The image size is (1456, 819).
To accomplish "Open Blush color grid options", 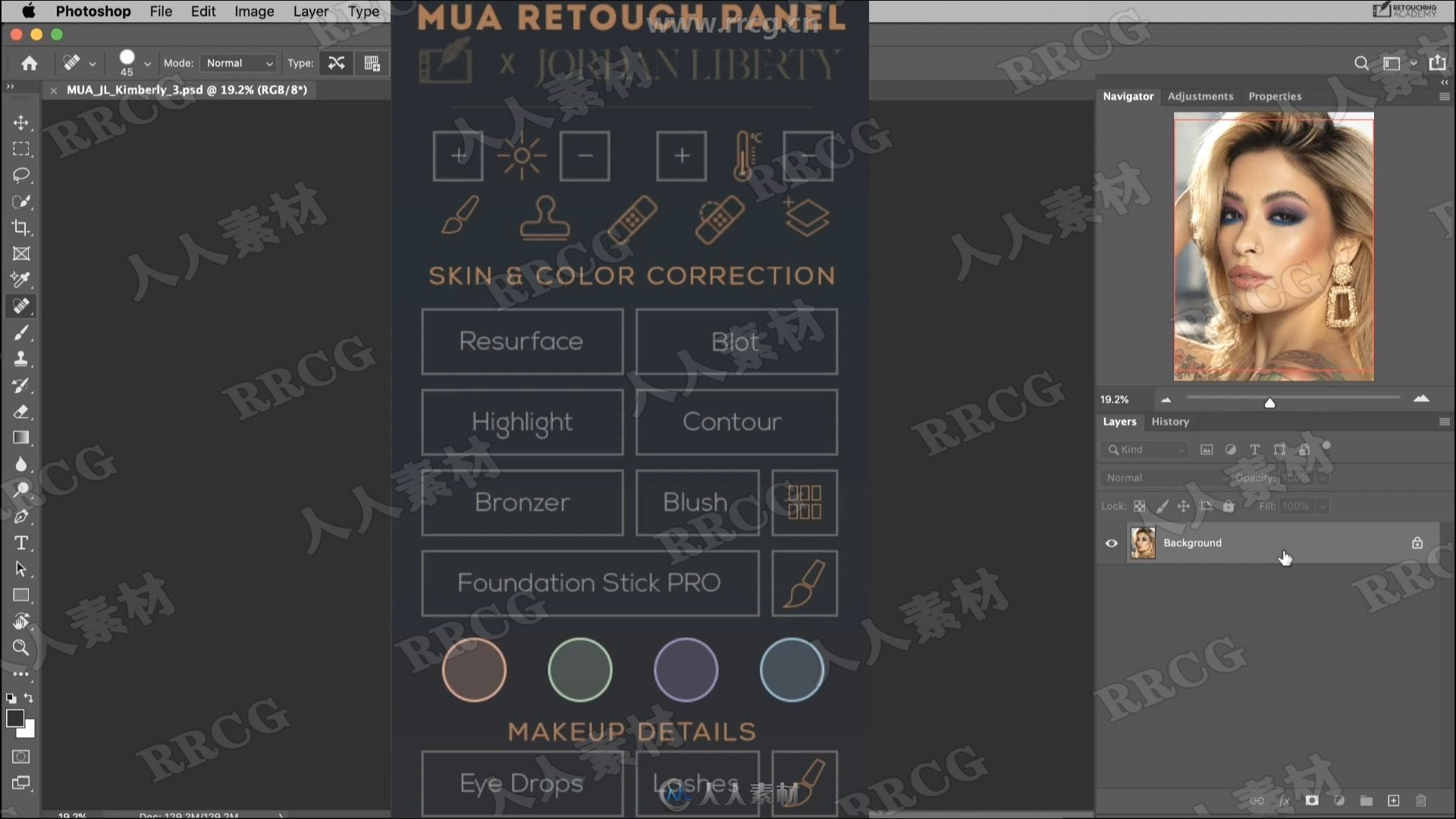I will [x=805, y=502].
